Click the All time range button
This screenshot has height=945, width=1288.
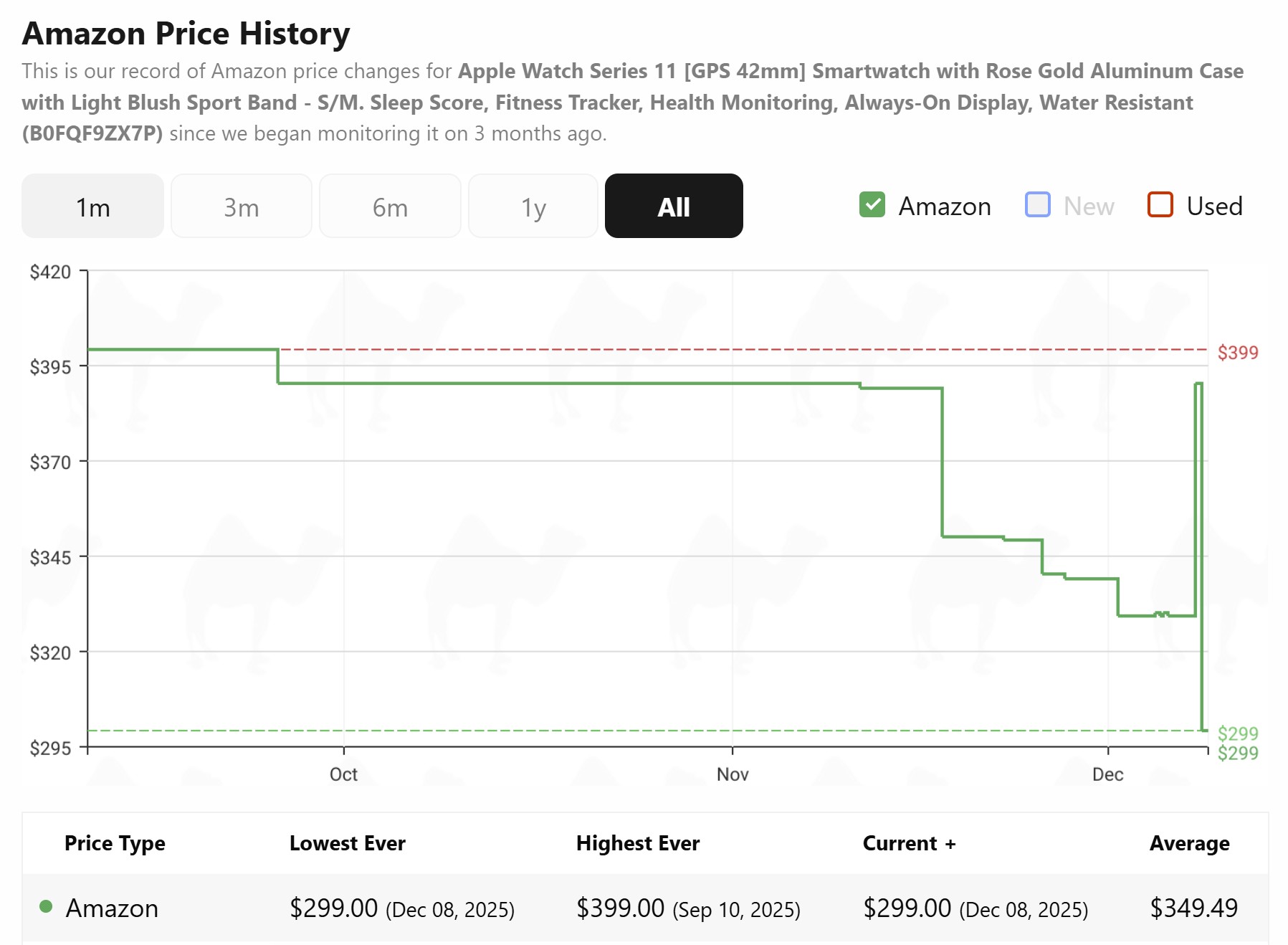click(x=674, y=206)
